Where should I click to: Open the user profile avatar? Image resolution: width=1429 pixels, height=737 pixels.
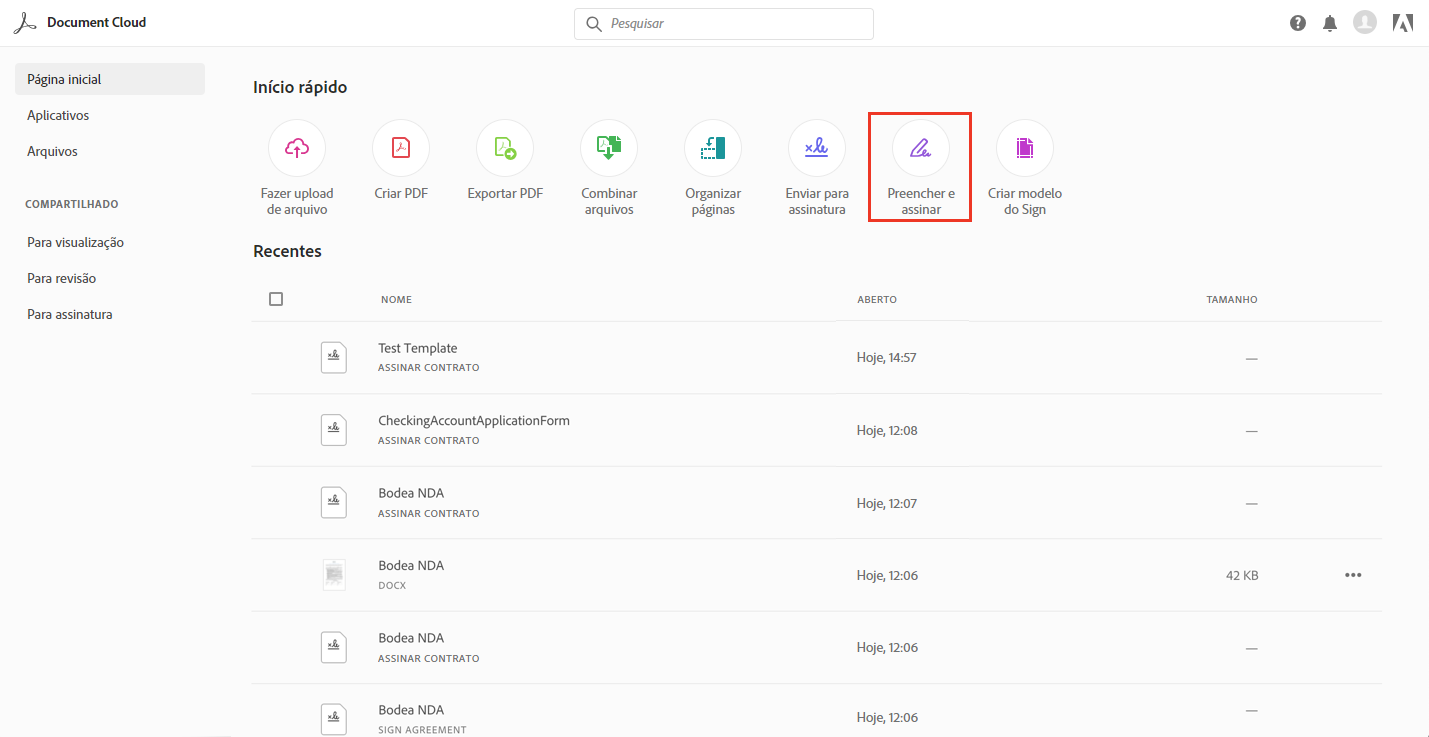(x=1365, y=22)
